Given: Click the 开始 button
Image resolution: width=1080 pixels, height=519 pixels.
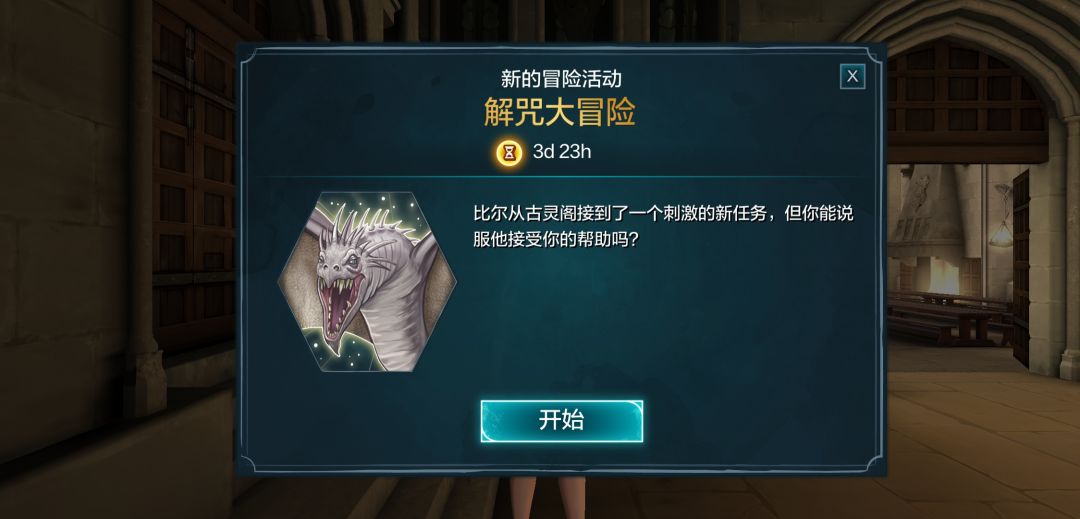Looking at the screenshot, I should pyautogui.click(x=561, y=421).
